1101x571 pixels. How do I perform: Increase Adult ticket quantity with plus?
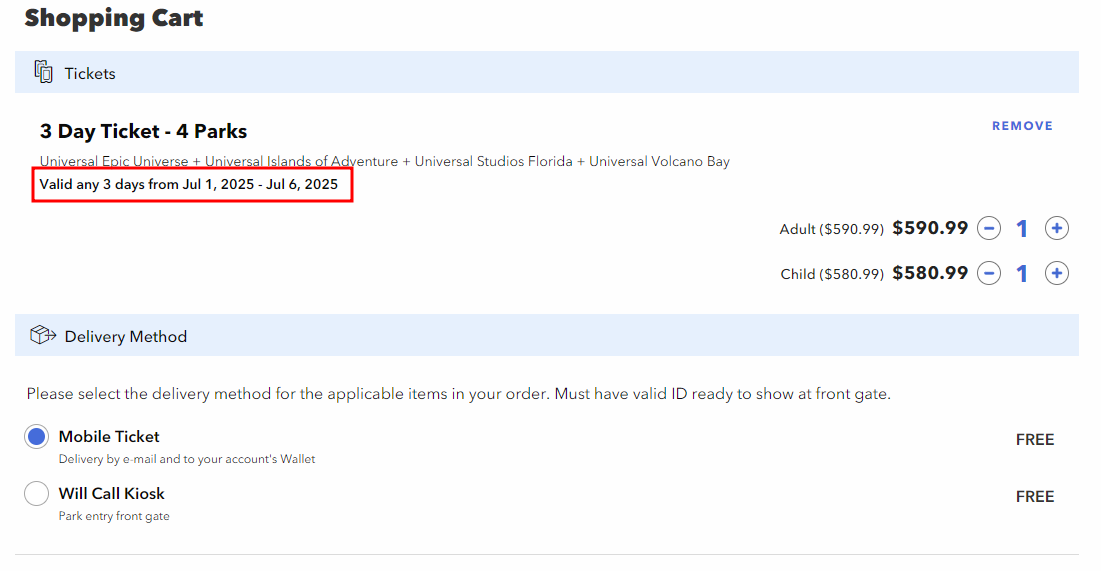(1057, 228)
